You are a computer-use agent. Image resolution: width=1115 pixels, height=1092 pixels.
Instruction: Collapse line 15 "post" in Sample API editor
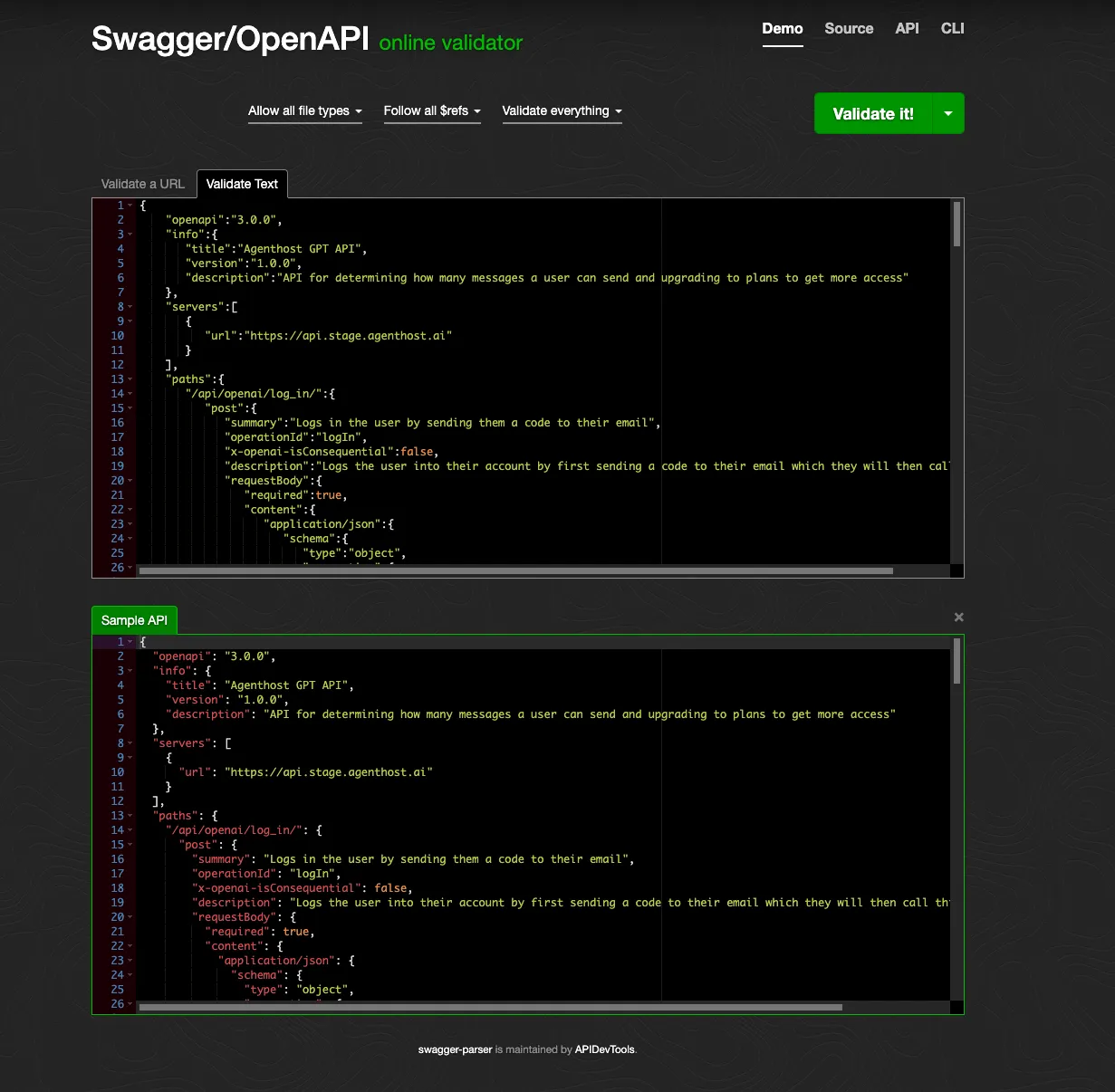click(130, 845)
